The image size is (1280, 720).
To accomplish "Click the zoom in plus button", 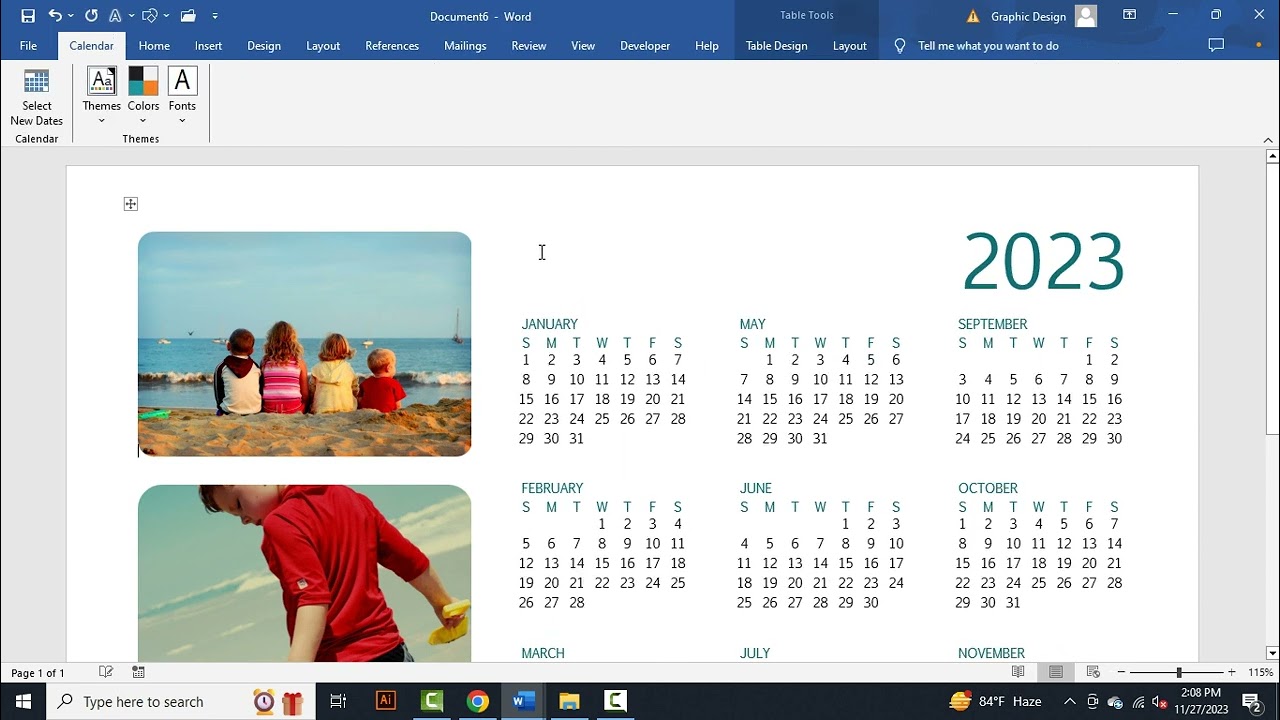I will pos(1231,672).
